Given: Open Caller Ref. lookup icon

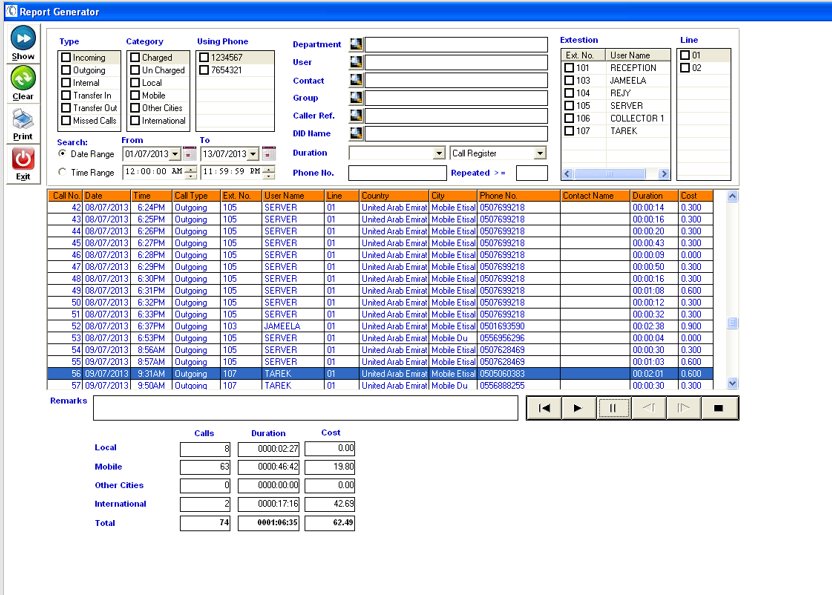Looking at the screenshot, I should click(356, 116).
